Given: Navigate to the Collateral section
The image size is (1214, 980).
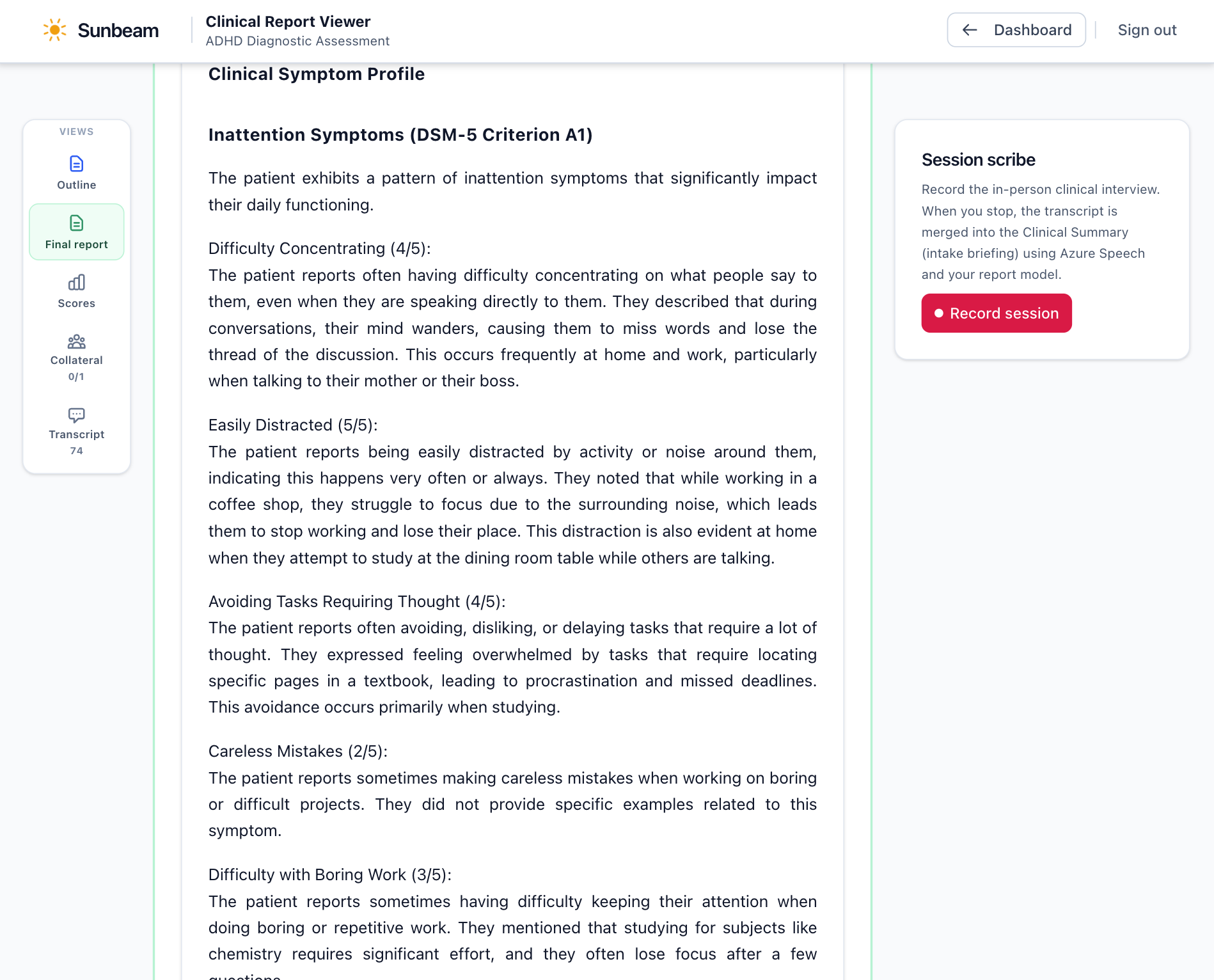Looking at the screenshot, I should [x=76, y=357].
